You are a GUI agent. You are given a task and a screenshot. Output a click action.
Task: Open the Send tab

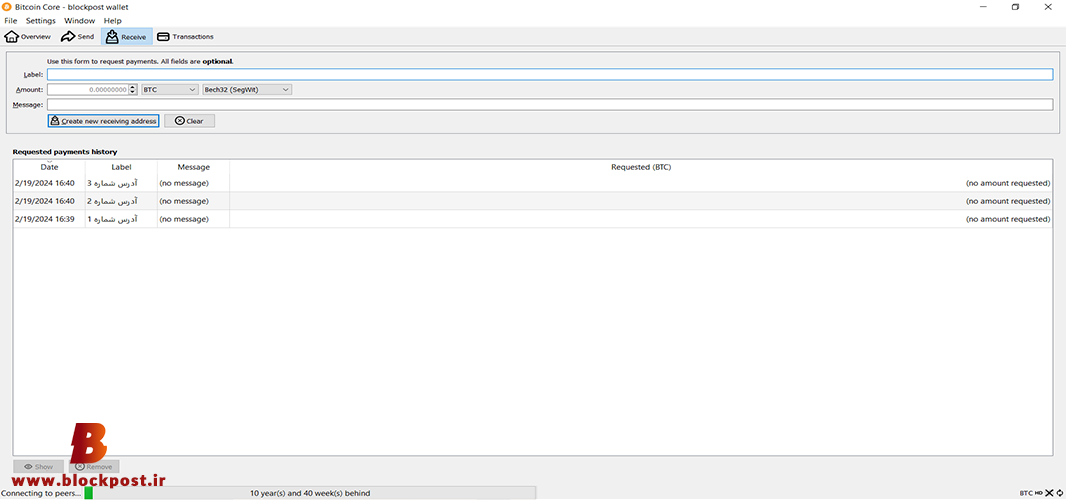[78, 37]
